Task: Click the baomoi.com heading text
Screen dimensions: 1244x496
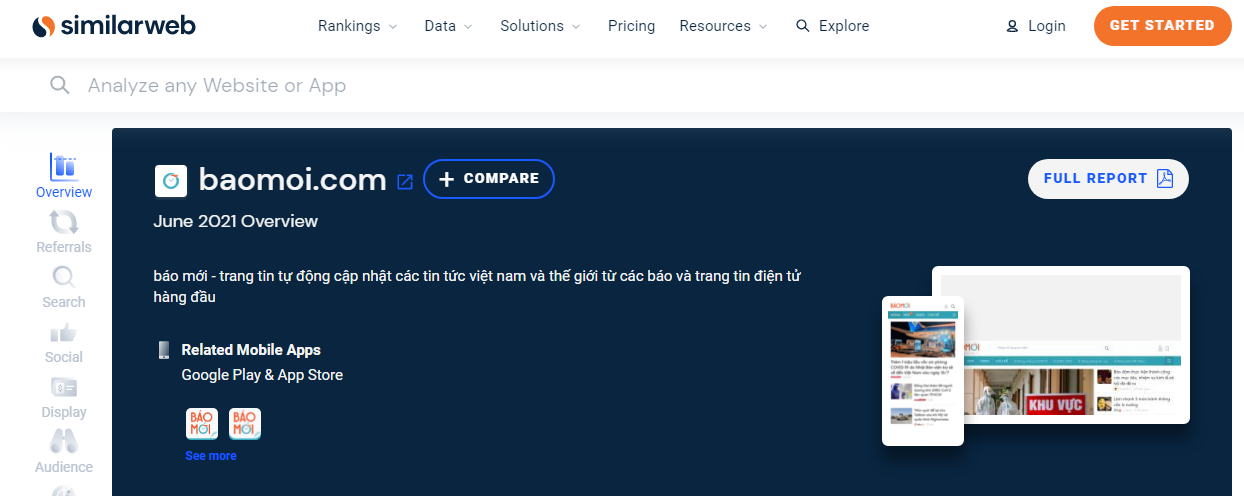Action: [x=292, y=180]
